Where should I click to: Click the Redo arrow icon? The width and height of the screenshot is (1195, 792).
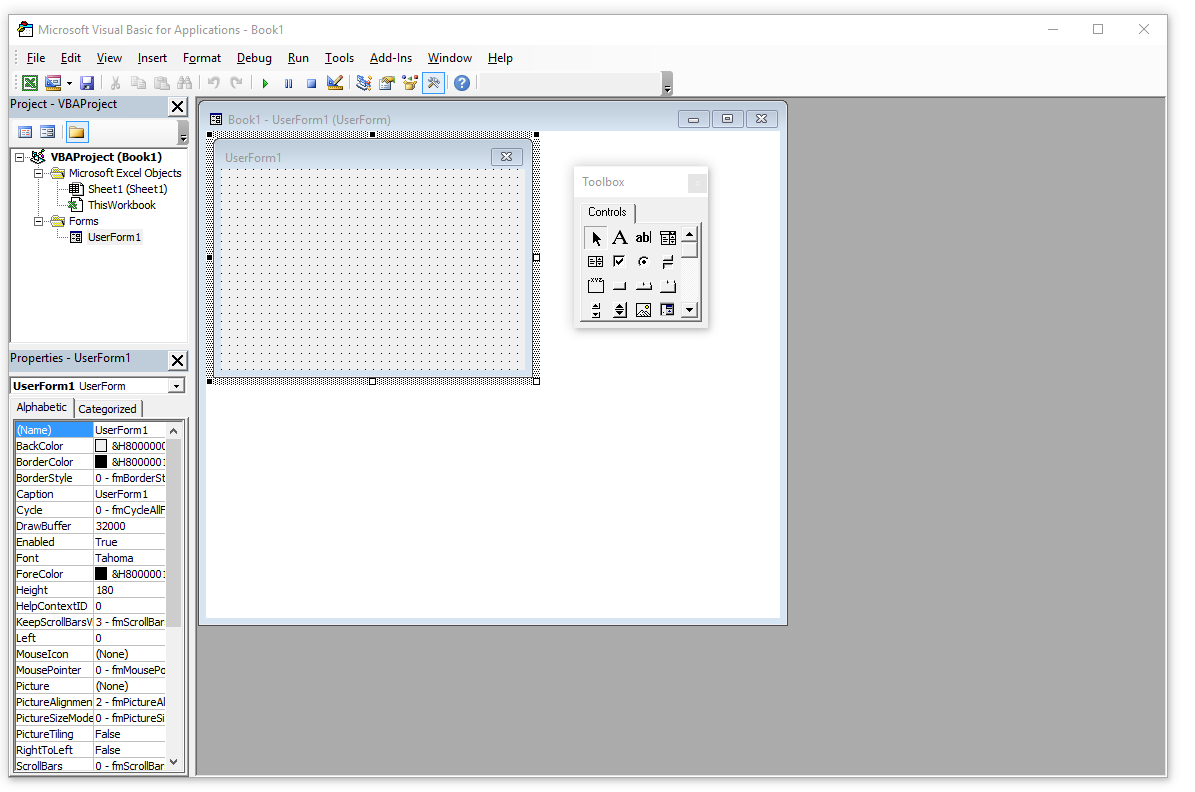[236, 83]
